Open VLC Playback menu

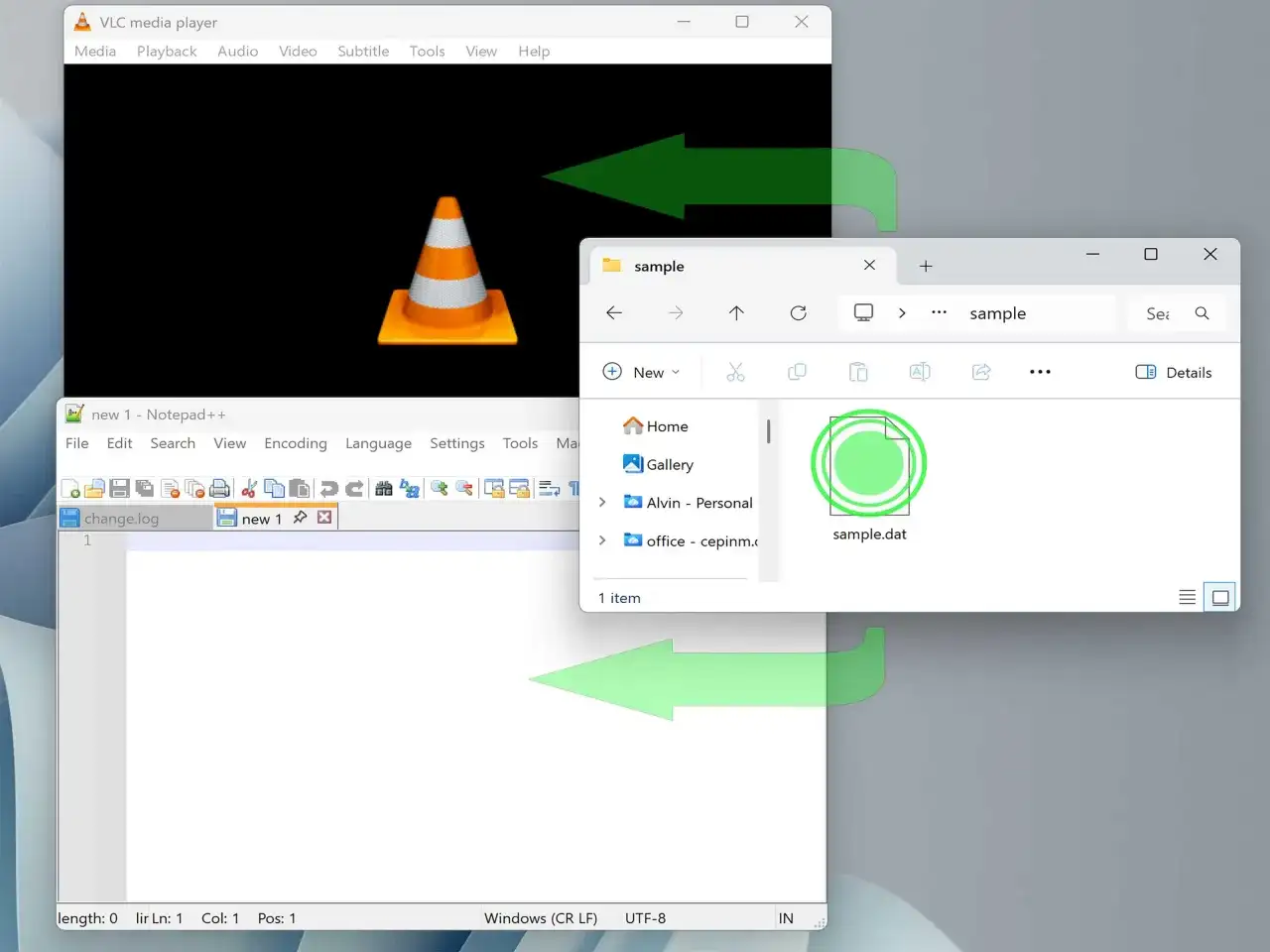pyautogui.click(x=167, y=51)
